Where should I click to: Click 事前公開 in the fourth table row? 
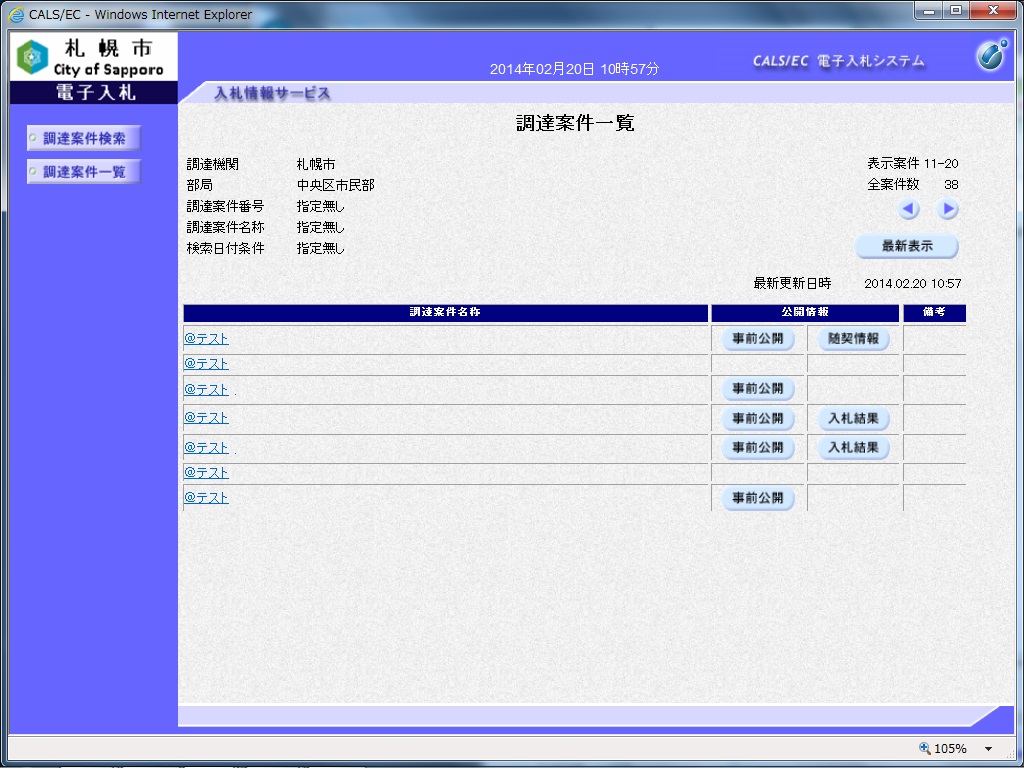click(758, 419)
